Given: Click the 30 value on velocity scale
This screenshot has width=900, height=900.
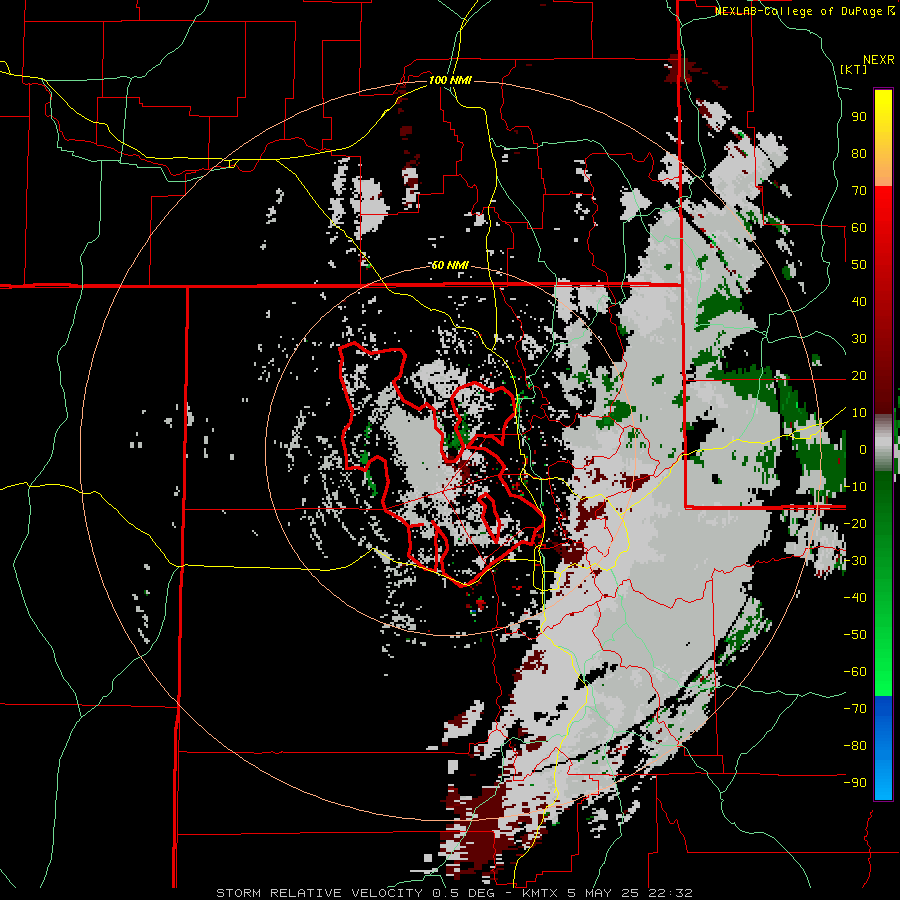Looking at the screenshot, I should [x=859, y=339].
